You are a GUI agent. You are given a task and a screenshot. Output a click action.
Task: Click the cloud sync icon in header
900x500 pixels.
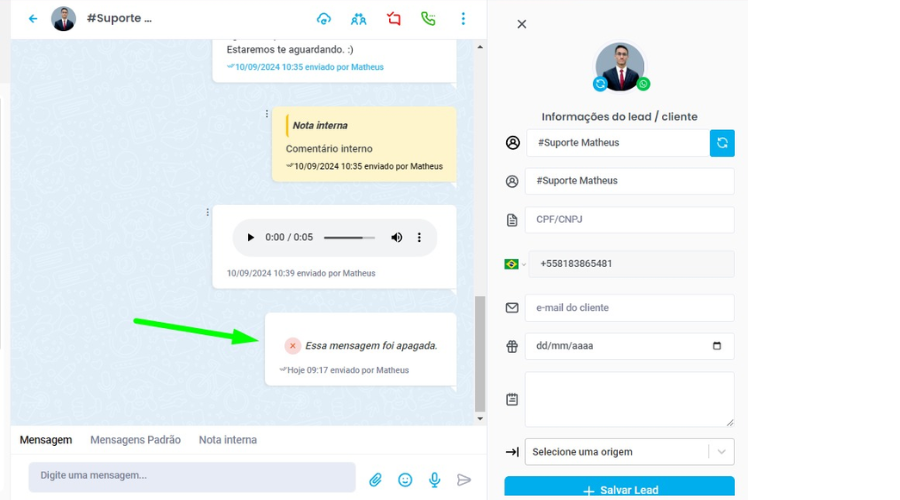pos(324,19)
